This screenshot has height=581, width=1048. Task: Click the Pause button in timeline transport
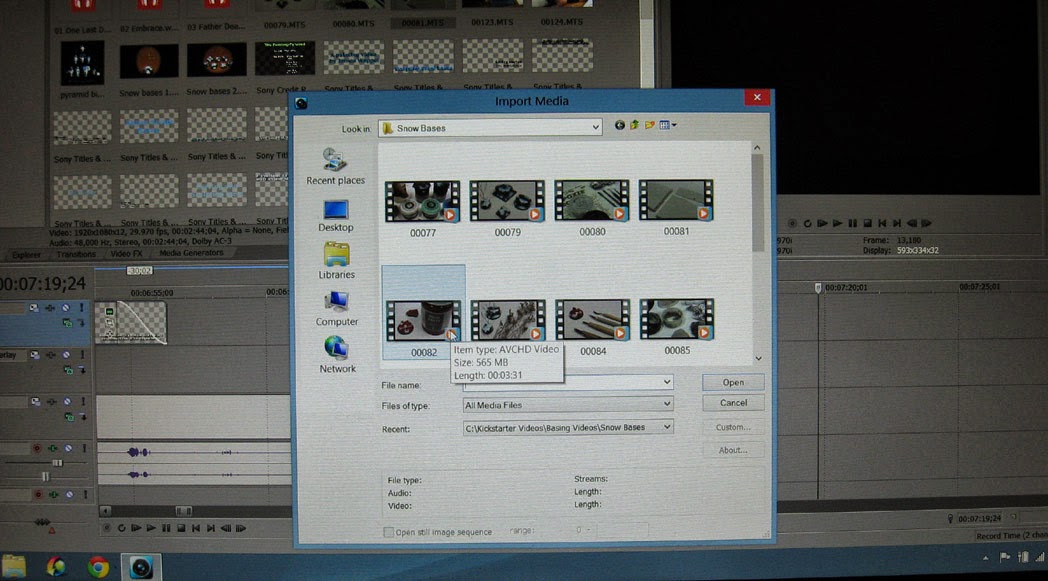click(166, 528)
